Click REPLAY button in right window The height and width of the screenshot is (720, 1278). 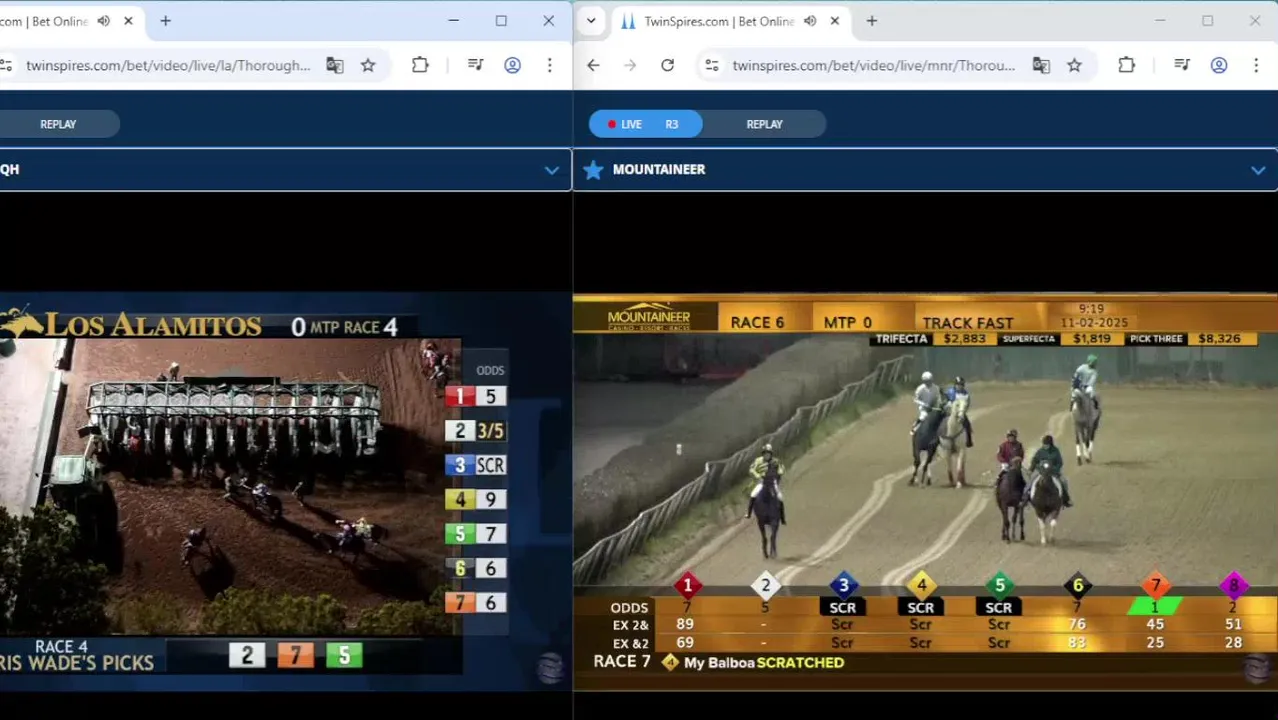[x=764, y=124]
